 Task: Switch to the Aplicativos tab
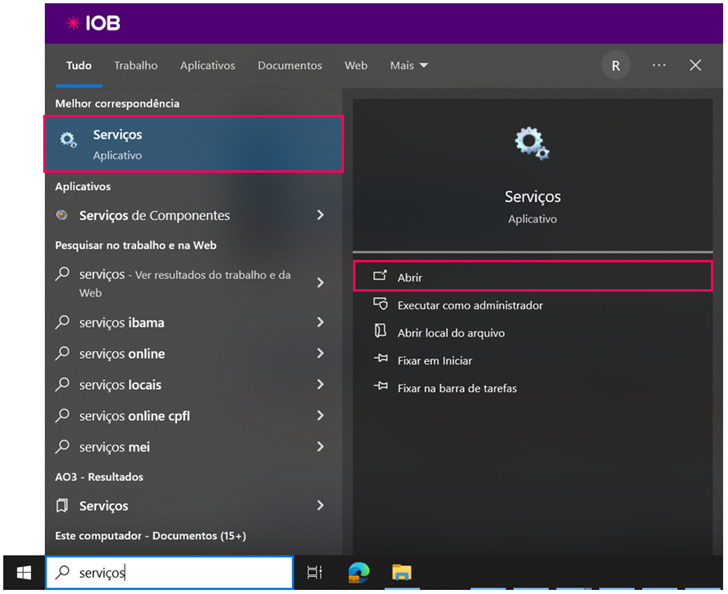tap(207, 65)
